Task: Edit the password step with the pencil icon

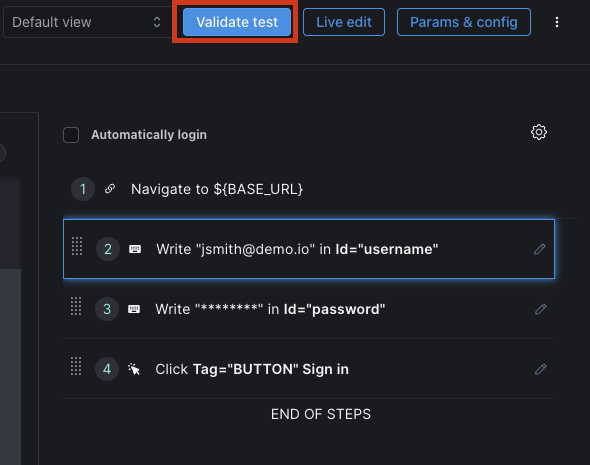Action: tap(540, 309)
